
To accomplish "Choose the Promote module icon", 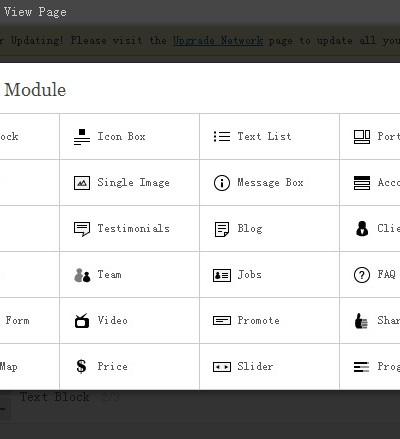I will [x=222, y=321].
